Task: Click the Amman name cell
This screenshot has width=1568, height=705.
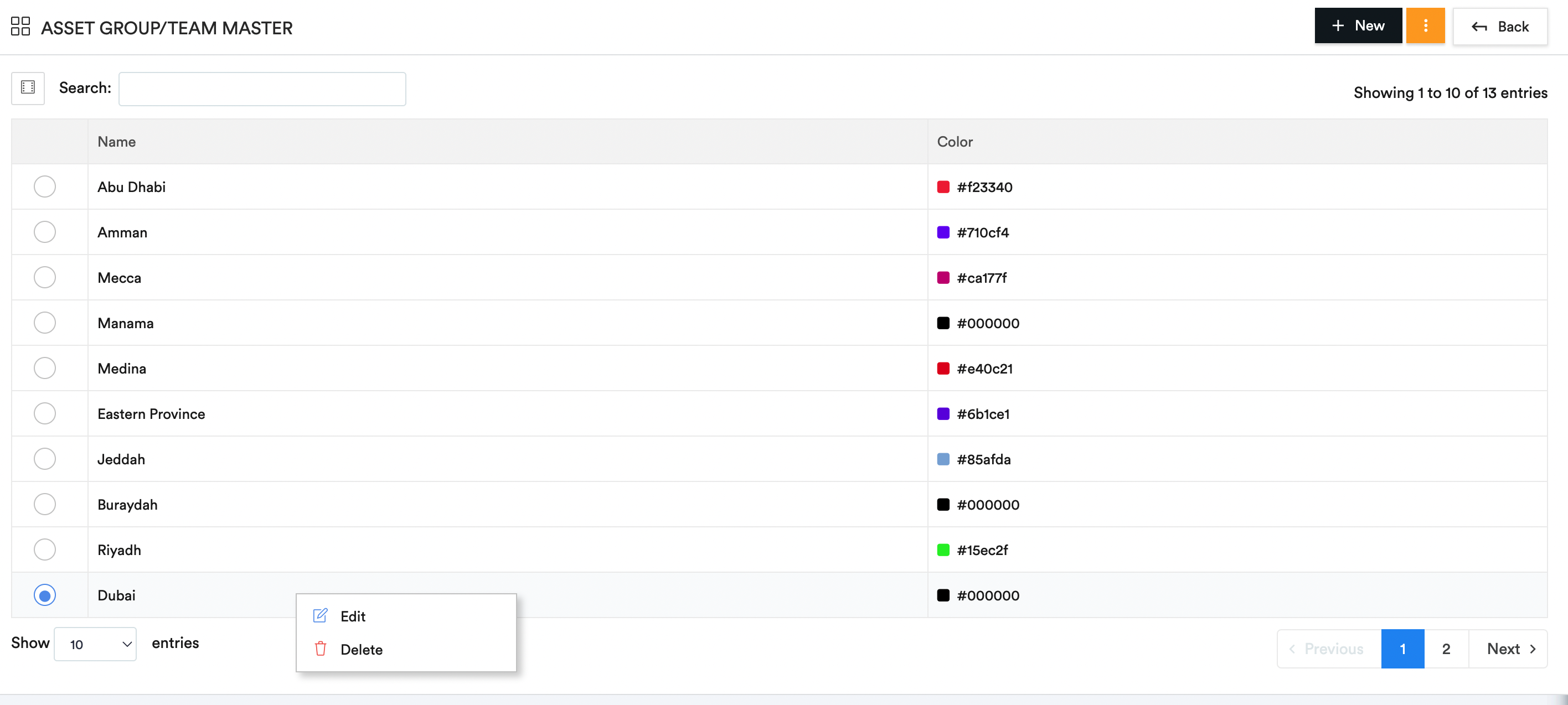Action: tap(508, 232)
